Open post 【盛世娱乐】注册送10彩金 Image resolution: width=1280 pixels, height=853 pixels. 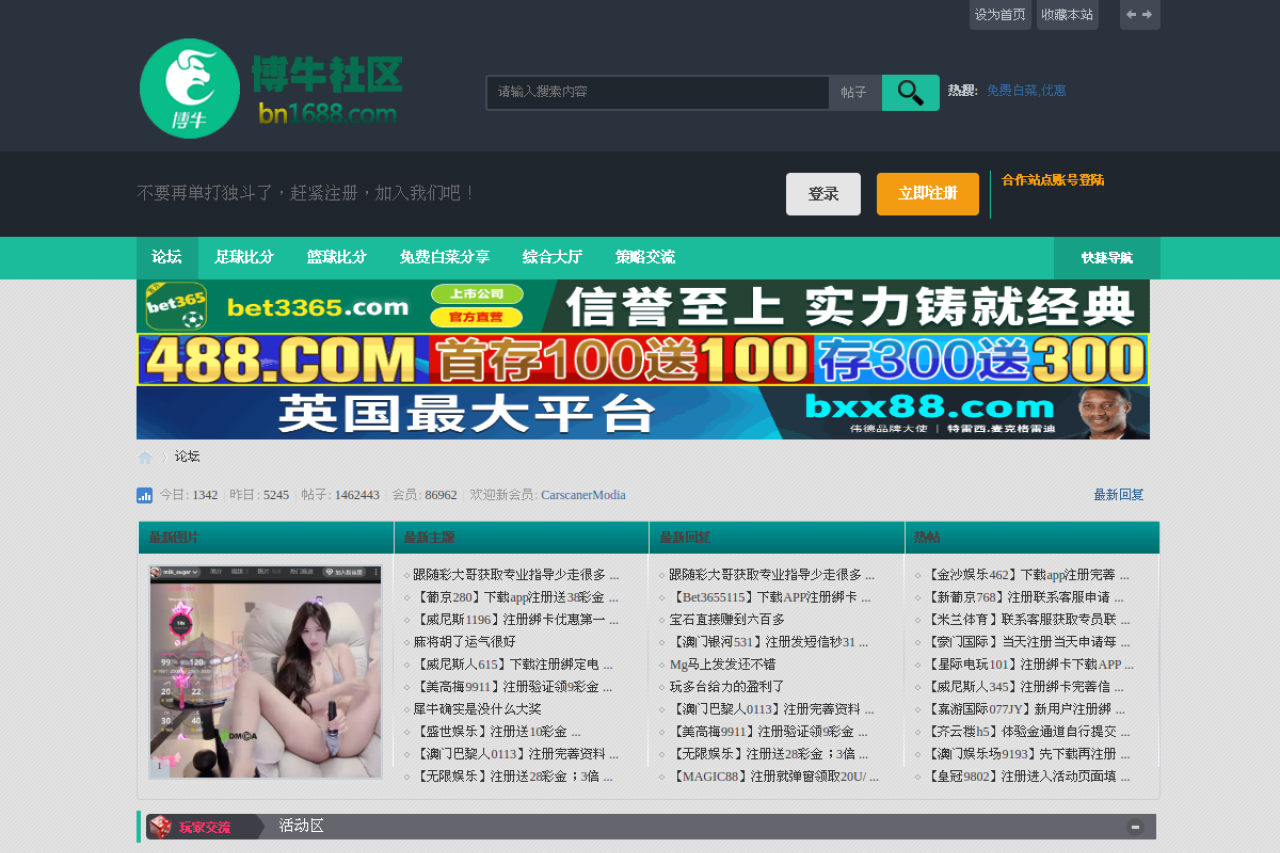pos(497,732)
